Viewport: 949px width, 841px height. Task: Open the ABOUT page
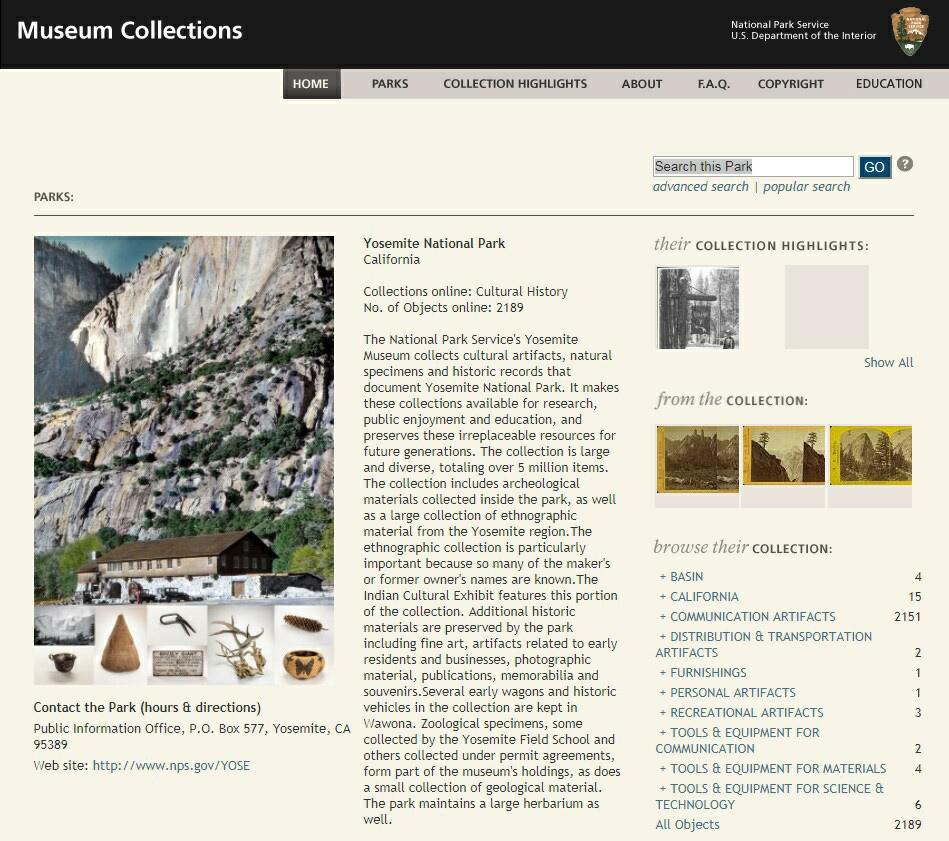tap(642, 84)
